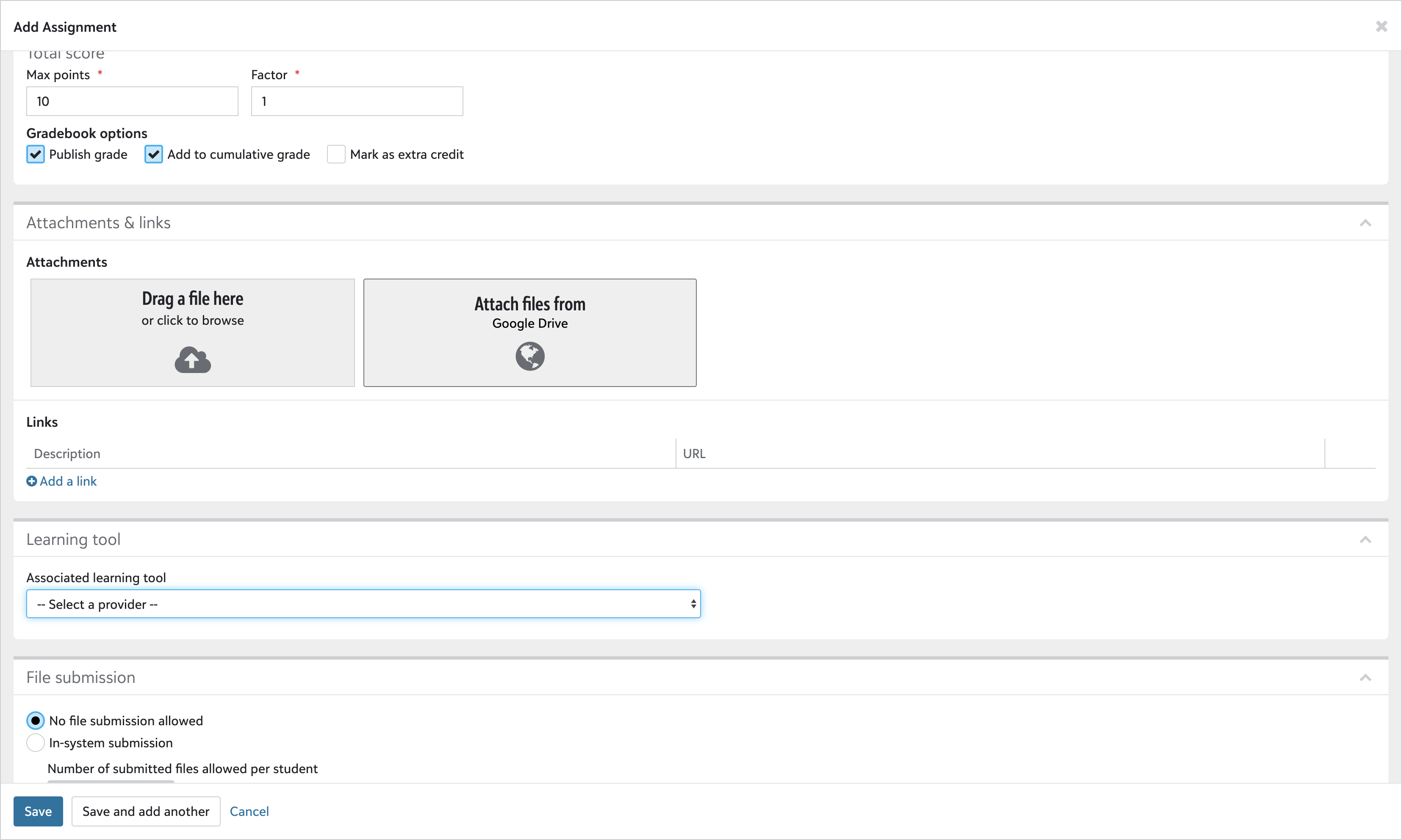This screenshot has height=840, width=1402.
Task: Open the Select a provider dropdown
Action: [x=363, y=604]
